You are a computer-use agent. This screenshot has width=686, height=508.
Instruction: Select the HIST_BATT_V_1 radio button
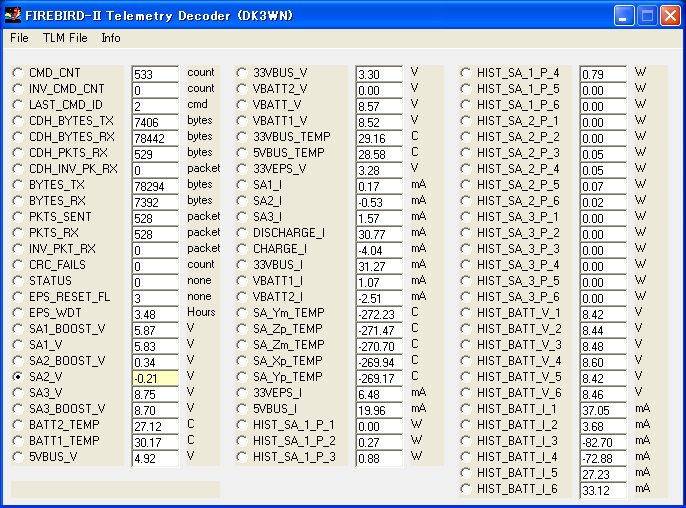(466, 313)
